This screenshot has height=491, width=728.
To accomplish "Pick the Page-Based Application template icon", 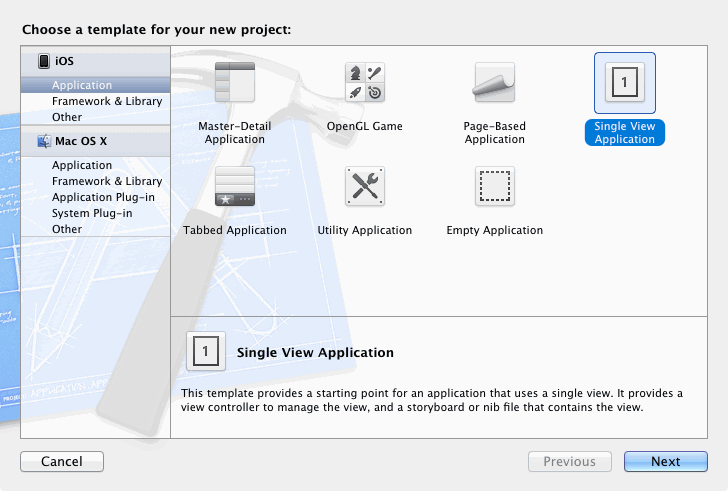I will (494, 82).
